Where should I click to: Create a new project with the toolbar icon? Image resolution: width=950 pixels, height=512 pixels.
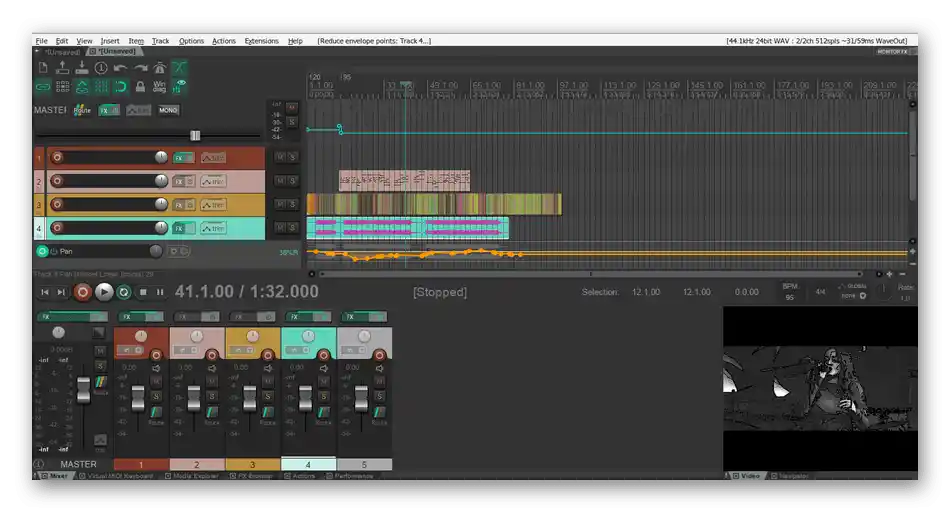(x=43, y=68)
